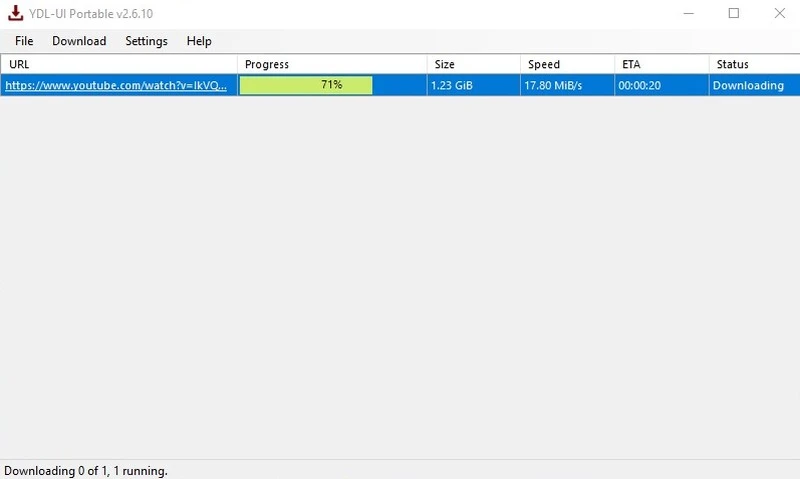Sort downloads by Speed column header
Screen dimensions: 800x479
[567, 64]
